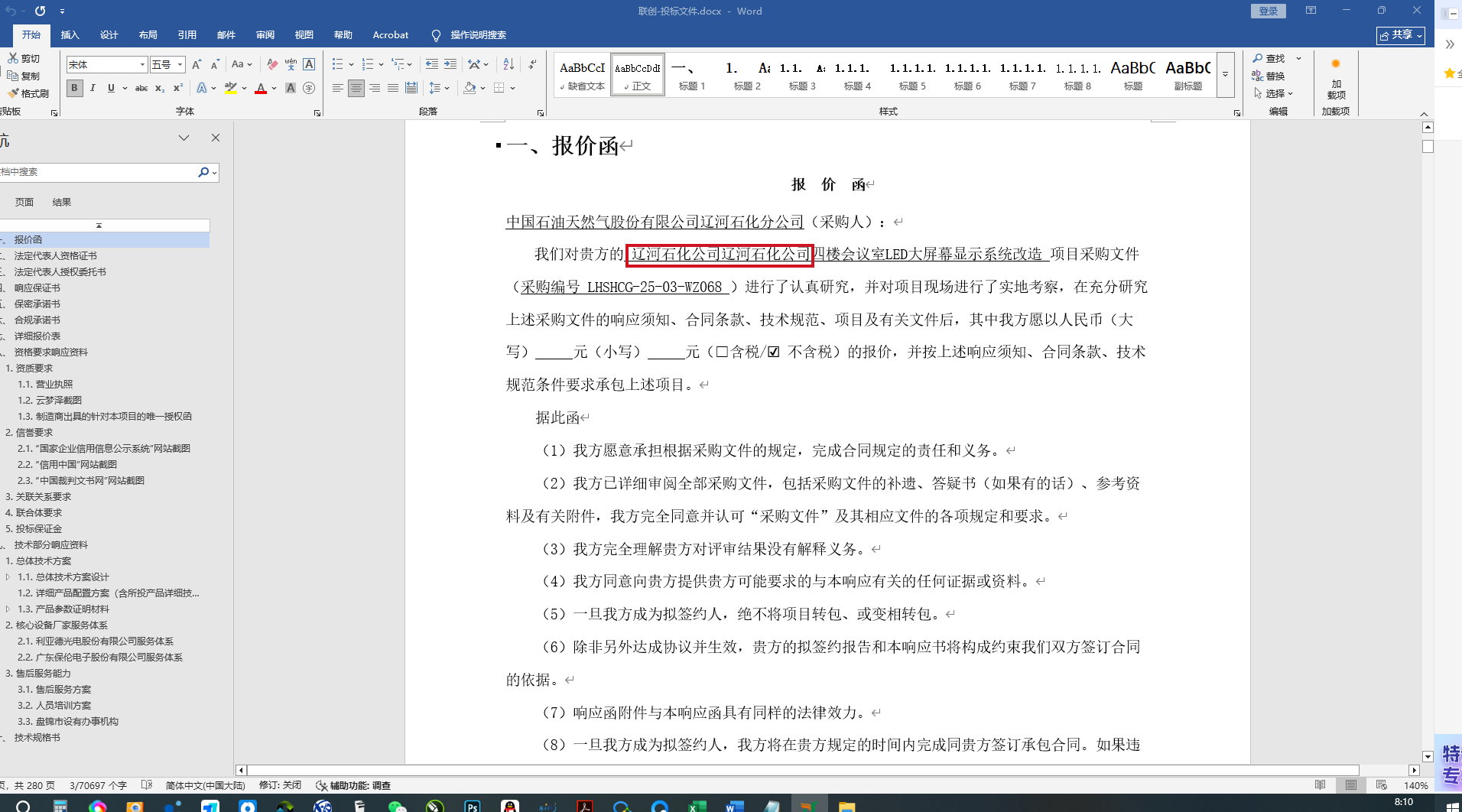1462x812 pixels.
Task: Toggle Bold formatting button
Action: click(74, 89)
